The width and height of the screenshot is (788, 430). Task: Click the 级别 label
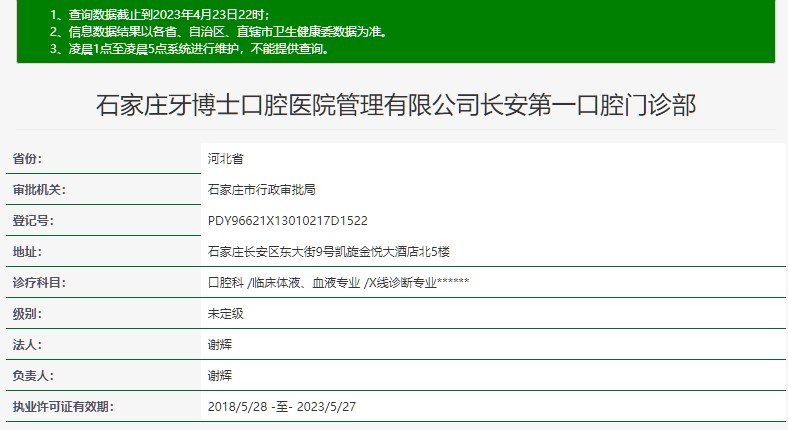click(27, 314)
